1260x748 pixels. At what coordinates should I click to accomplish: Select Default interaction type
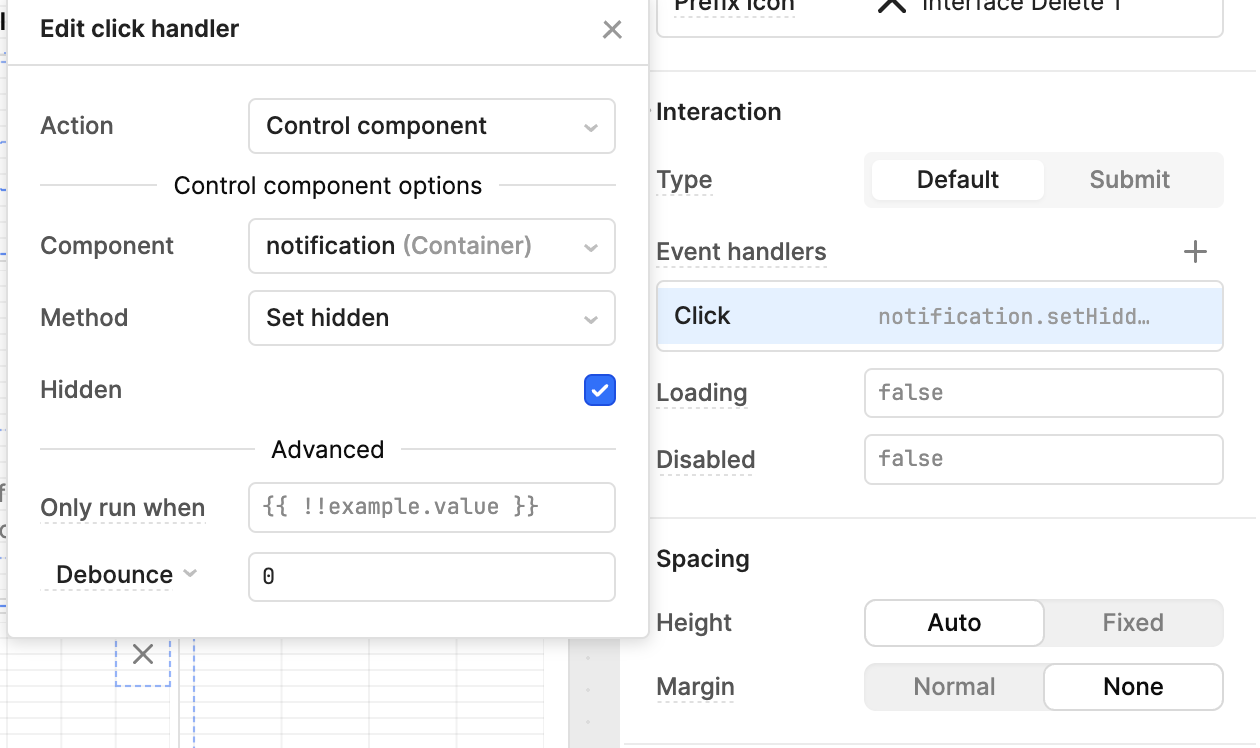click(x=956, y=179)
